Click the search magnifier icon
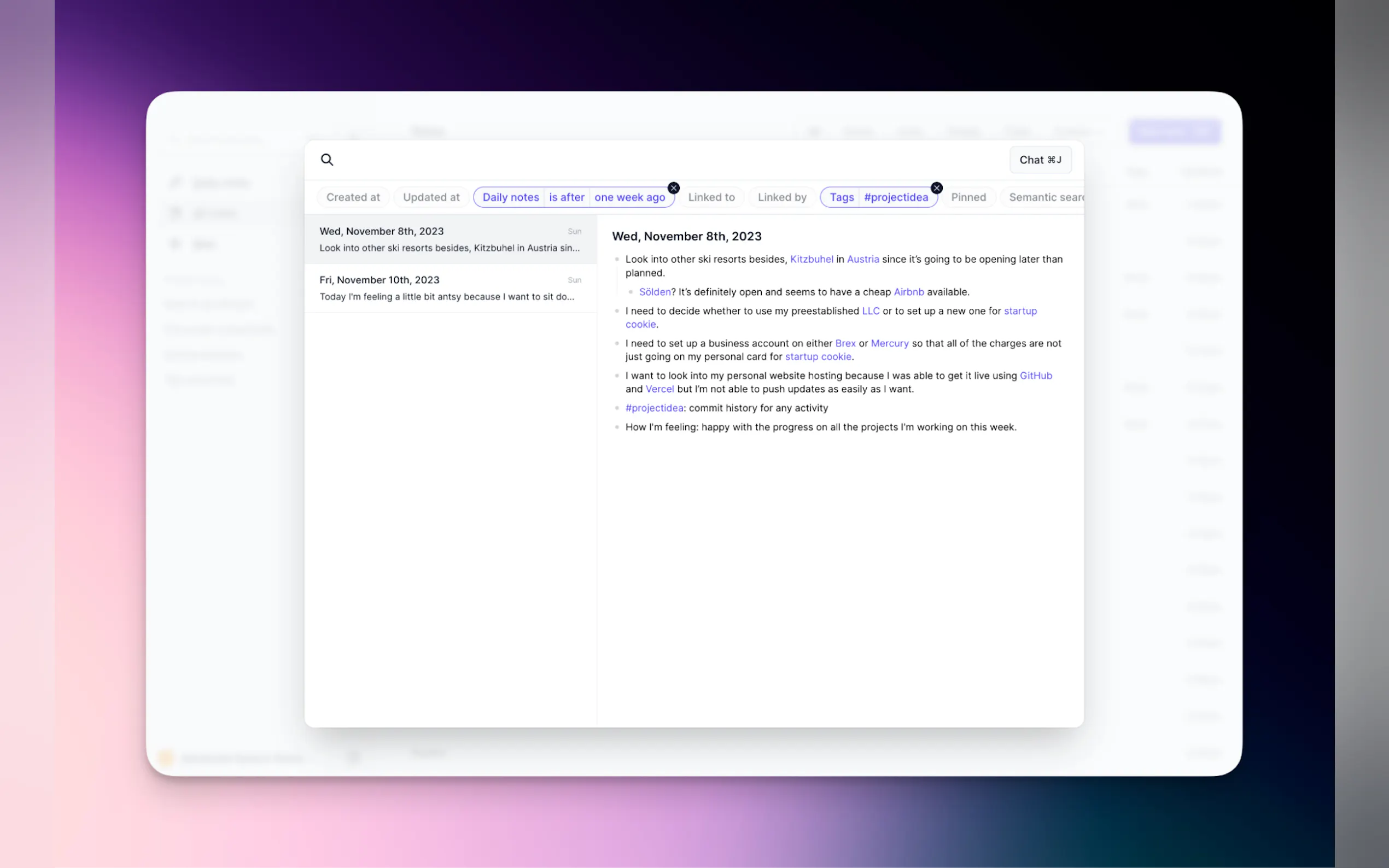This screenshot has height=868, width=1389. click(x=326, y=160)
